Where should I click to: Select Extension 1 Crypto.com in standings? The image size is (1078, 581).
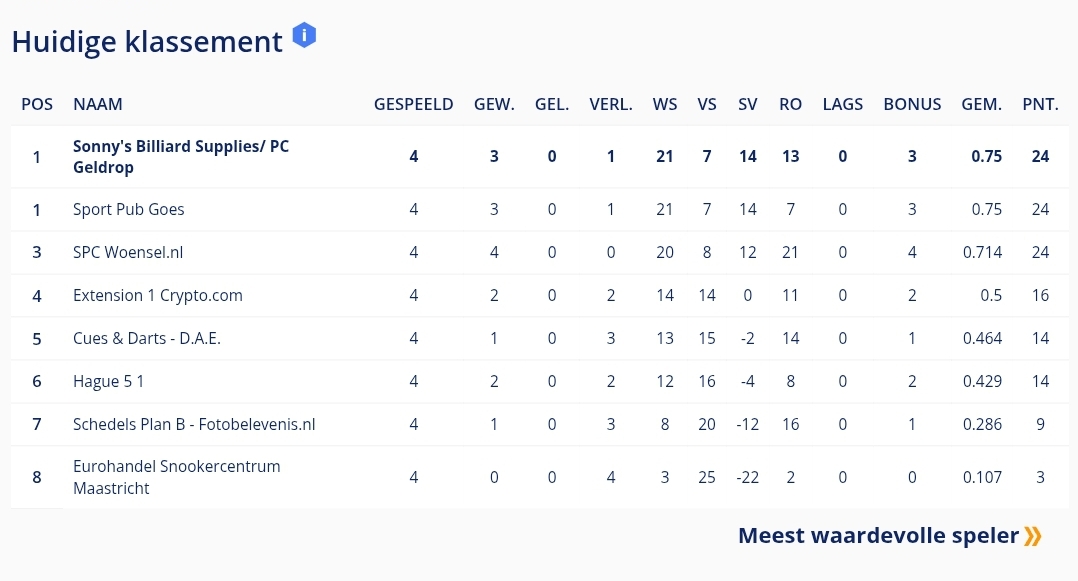click(157, 296)
